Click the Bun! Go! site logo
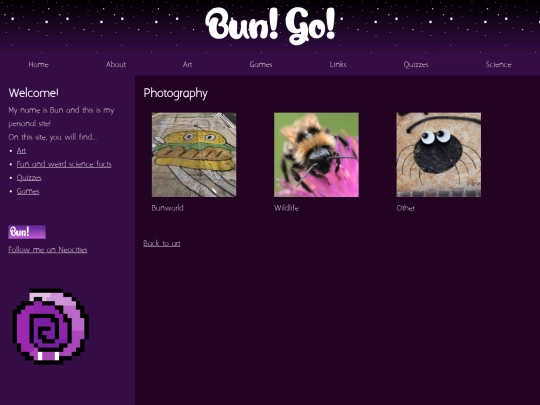The image size is (540, 405). 270,25
